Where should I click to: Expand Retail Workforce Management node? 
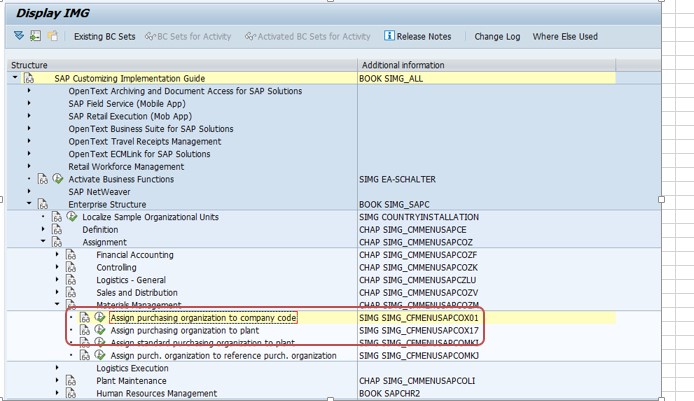click(29, 166)
